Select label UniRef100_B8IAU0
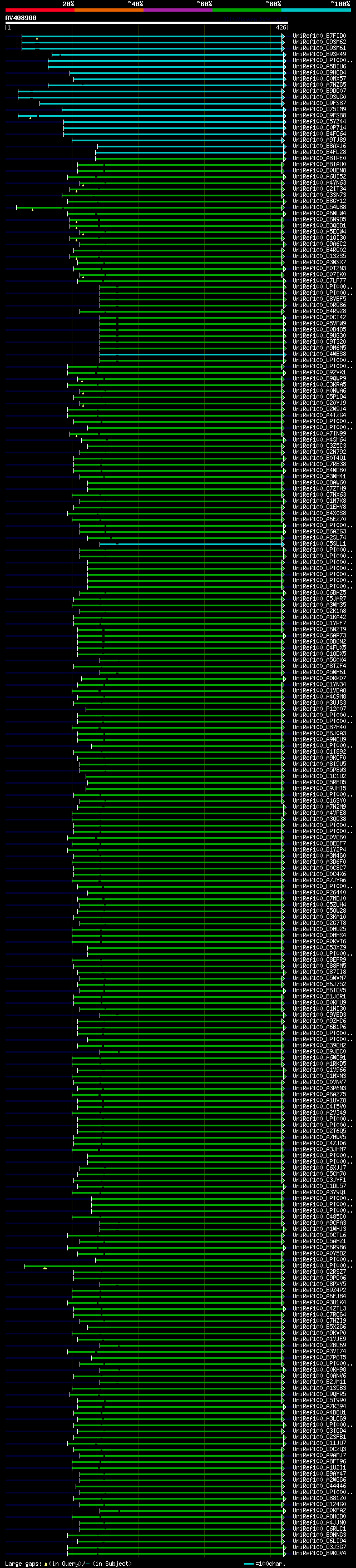The width and height of the screenshot is (356, 1568). [x=319, y=164]
